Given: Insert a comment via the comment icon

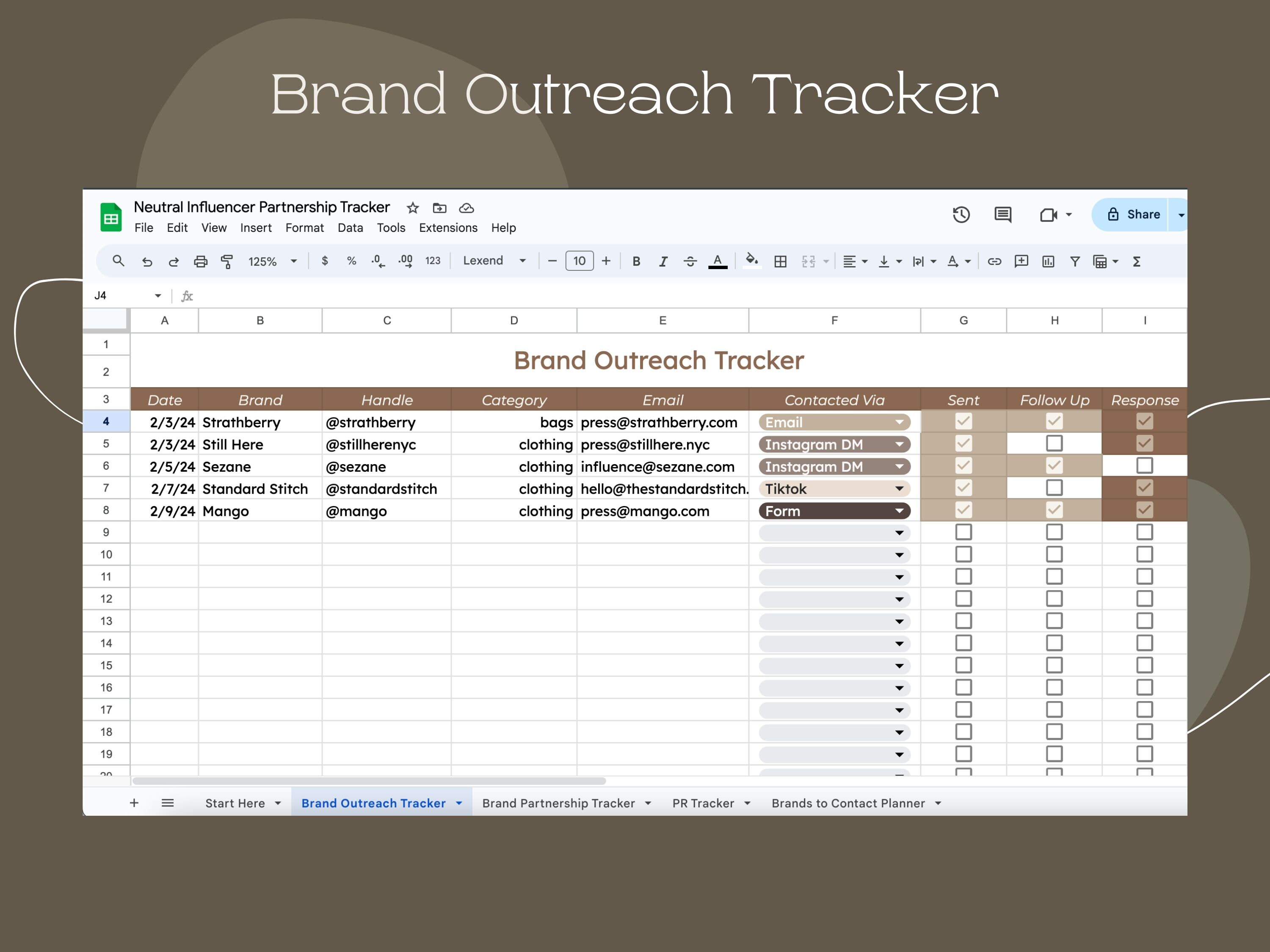Looking at the screenshot, I should tap(1022, 261).
